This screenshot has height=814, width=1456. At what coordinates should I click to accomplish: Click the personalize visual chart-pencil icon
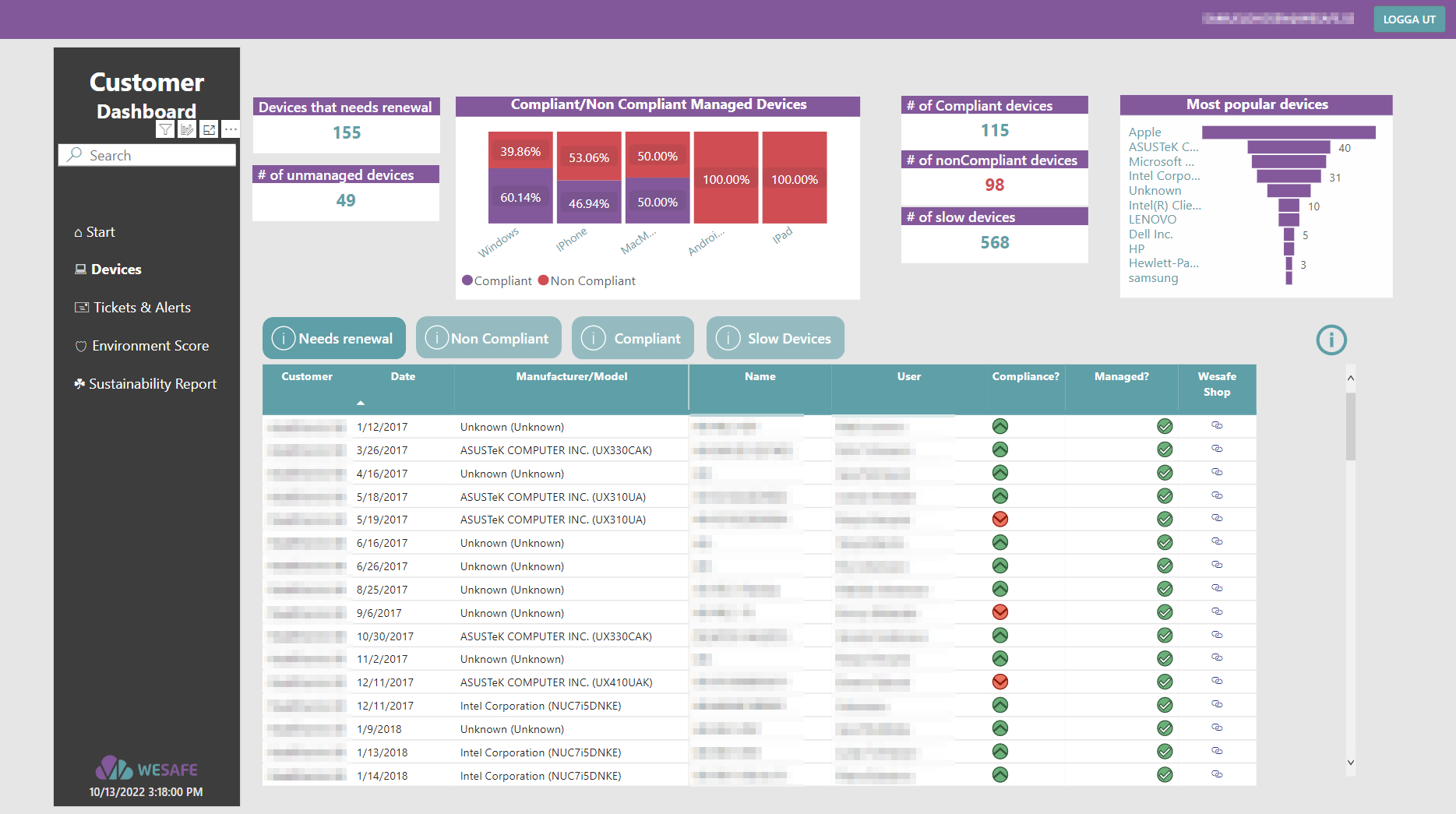(187, 129)
